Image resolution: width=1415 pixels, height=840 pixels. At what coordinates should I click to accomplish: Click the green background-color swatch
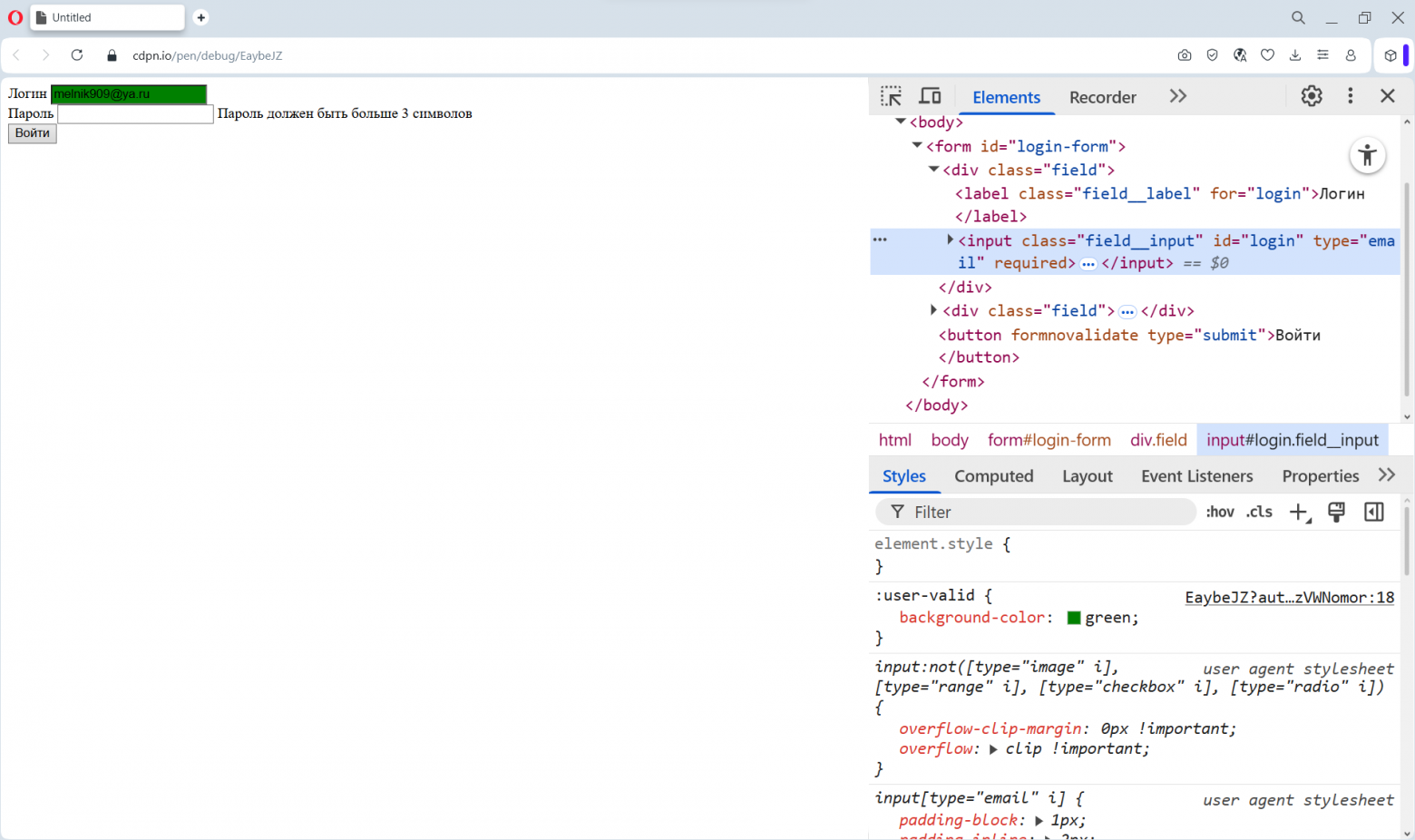(1074, 618)
